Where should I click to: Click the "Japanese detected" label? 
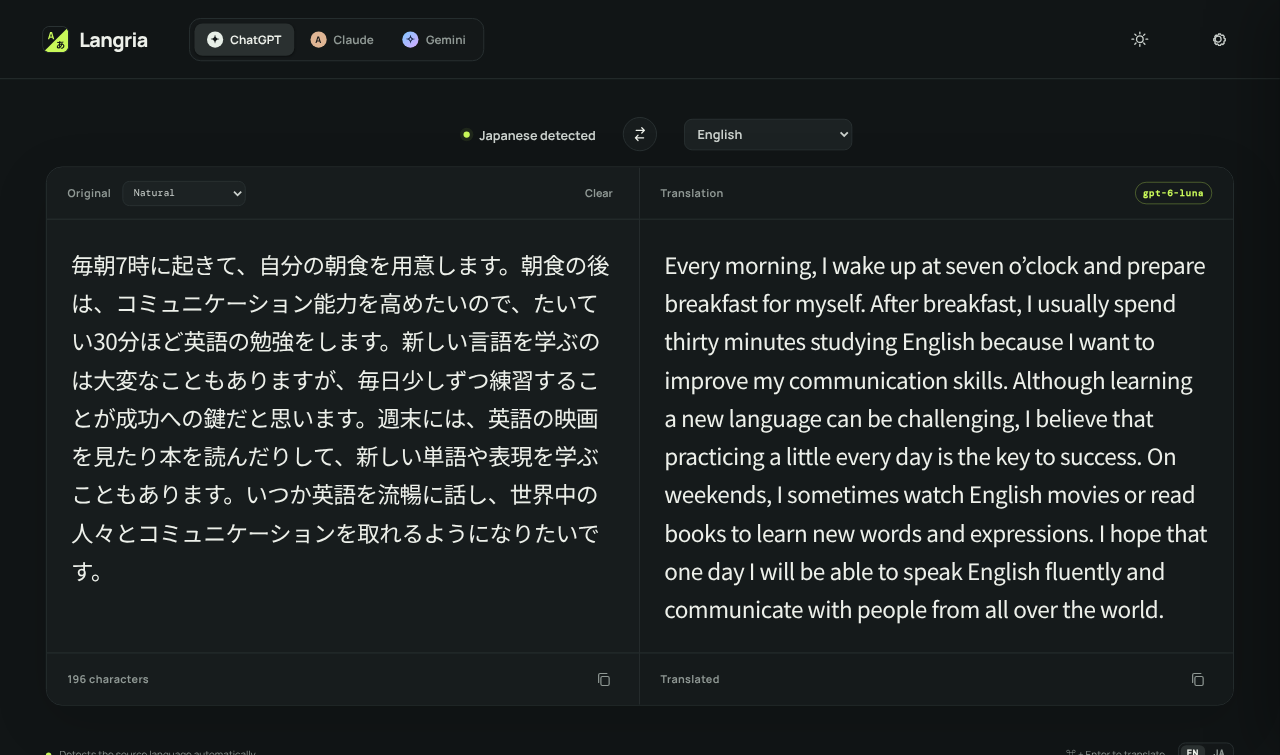[x=537, y=135]
